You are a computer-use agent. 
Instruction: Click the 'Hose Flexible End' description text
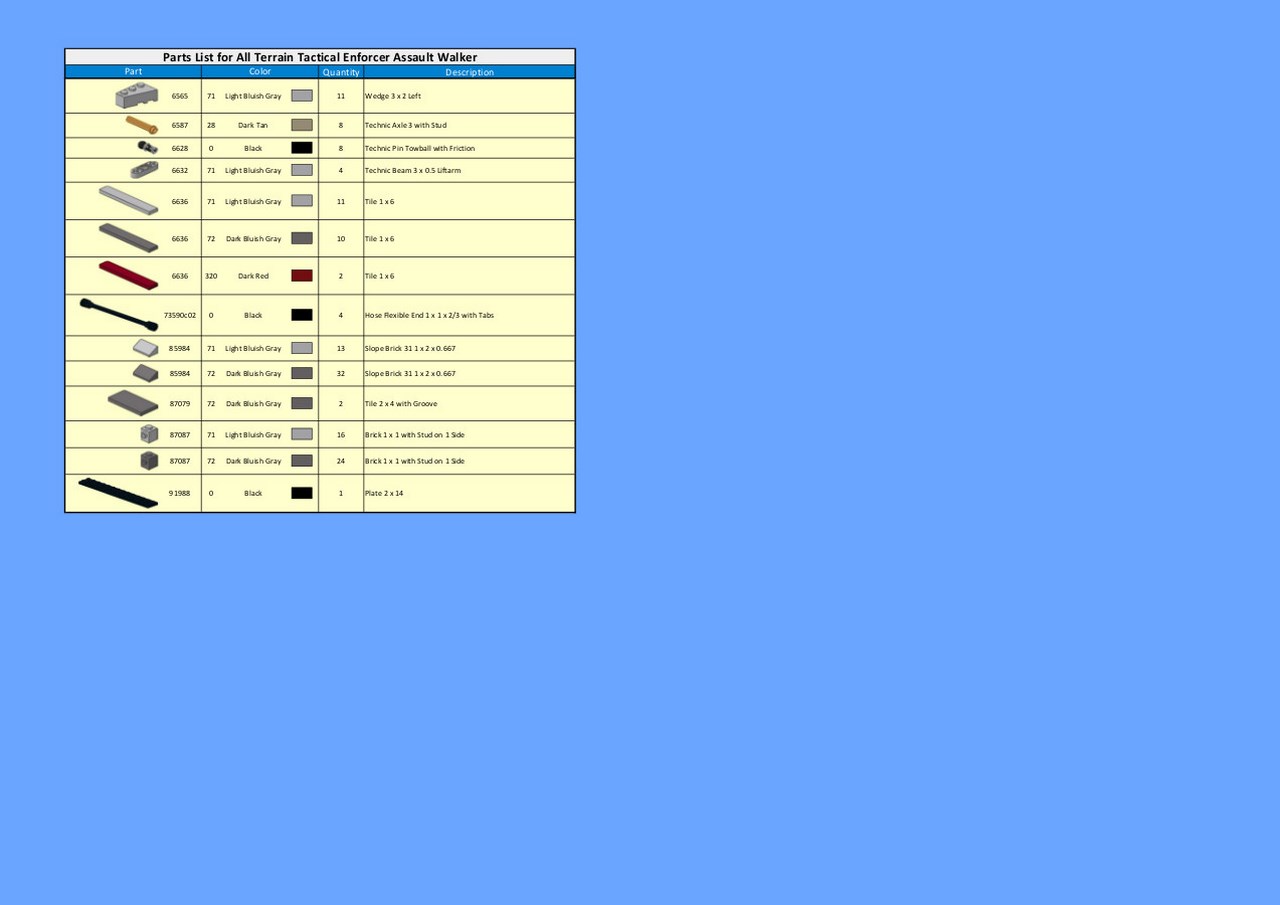click(430, 315)
